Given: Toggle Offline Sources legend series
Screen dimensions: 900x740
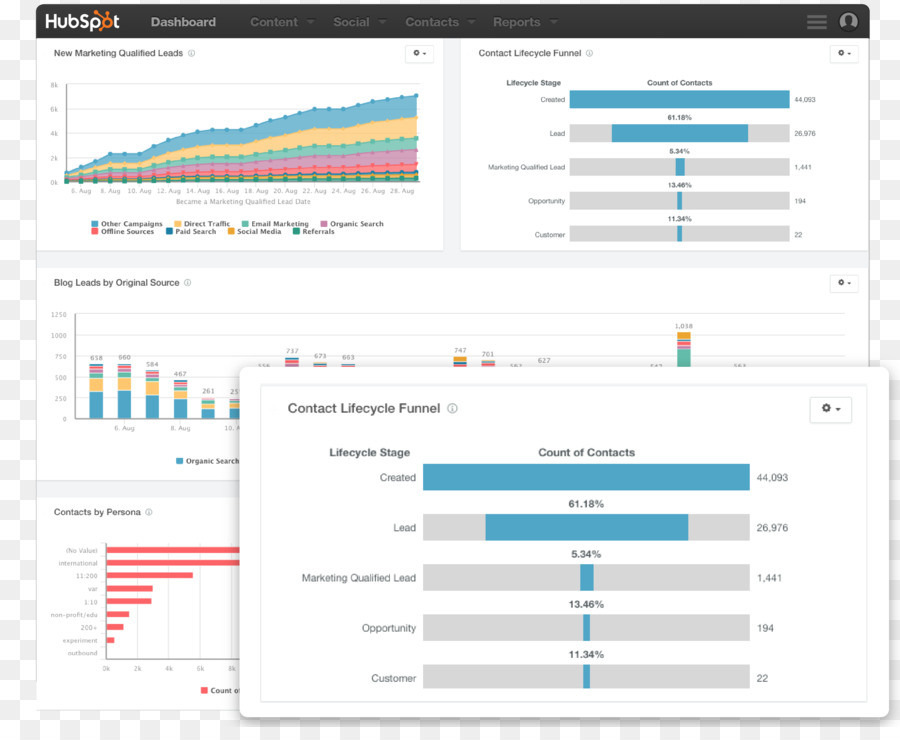Looking at the screenshot, I should 123,231.
